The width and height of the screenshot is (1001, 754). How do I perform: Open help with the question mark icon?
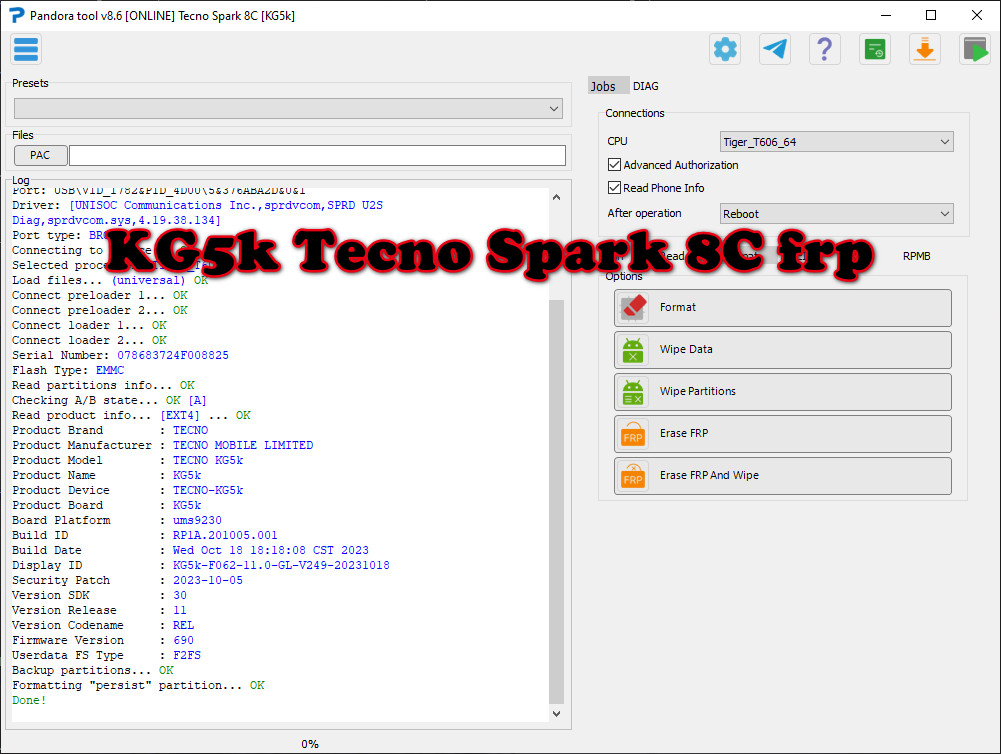pyautogui.click(x=824, y=49)
